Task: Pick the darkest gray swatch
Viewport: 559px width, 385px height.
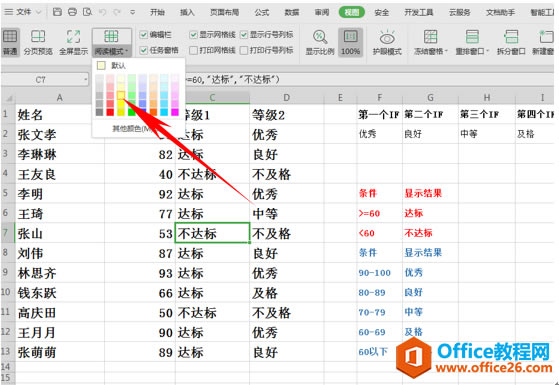Action: click(x=100, y=112)
